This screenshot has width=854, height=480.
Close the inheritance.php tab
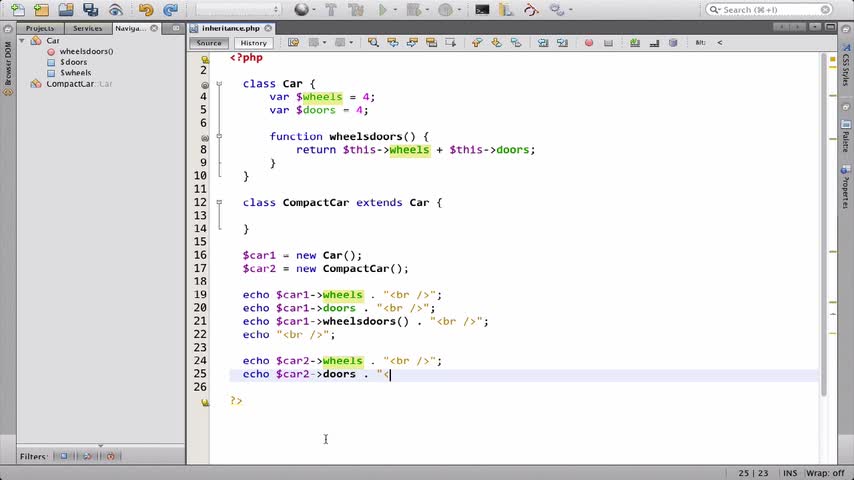click(x=268, y=28)
